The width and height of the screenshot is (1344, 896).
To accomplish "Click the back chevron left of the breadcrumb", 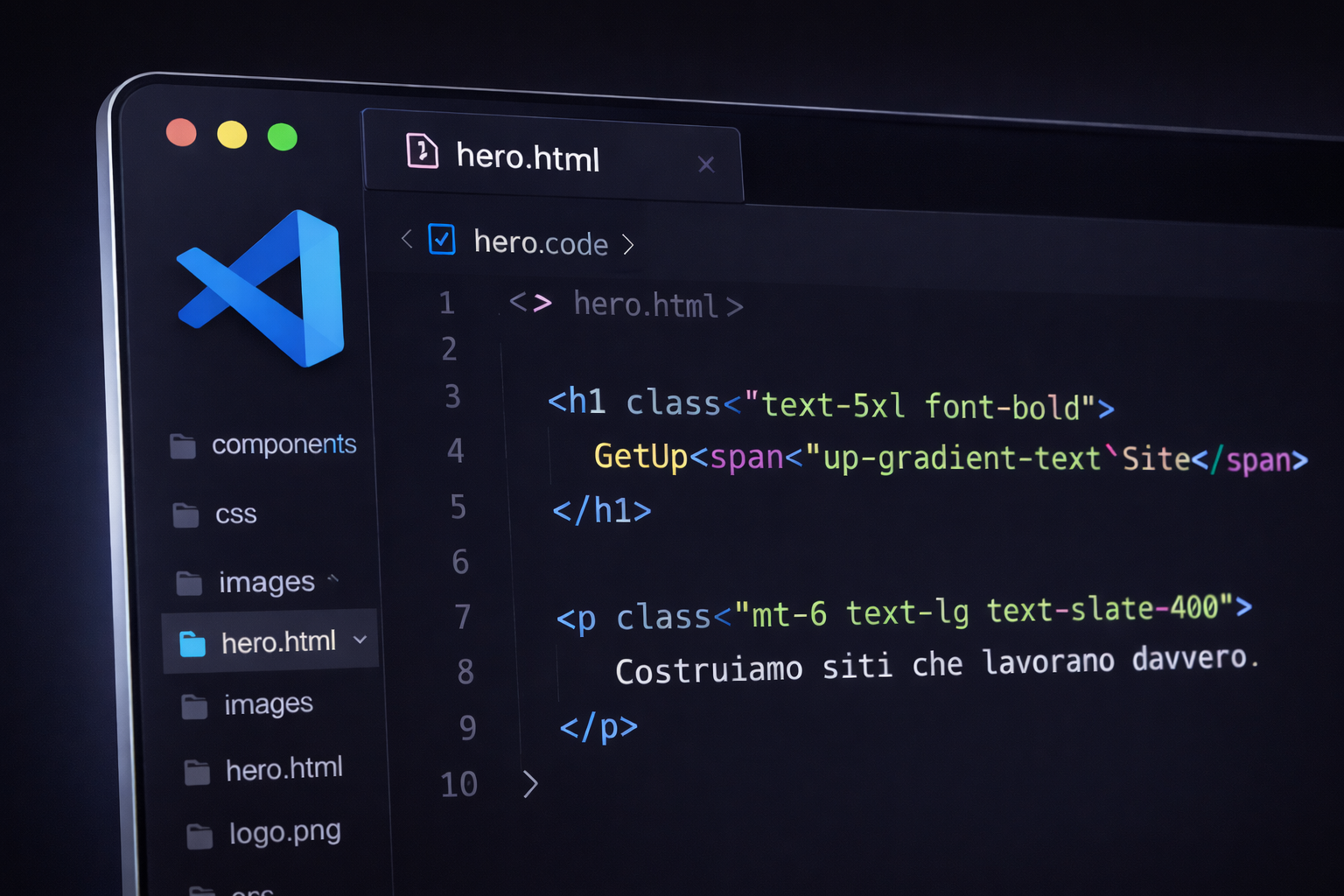I will tap(405, 238).
